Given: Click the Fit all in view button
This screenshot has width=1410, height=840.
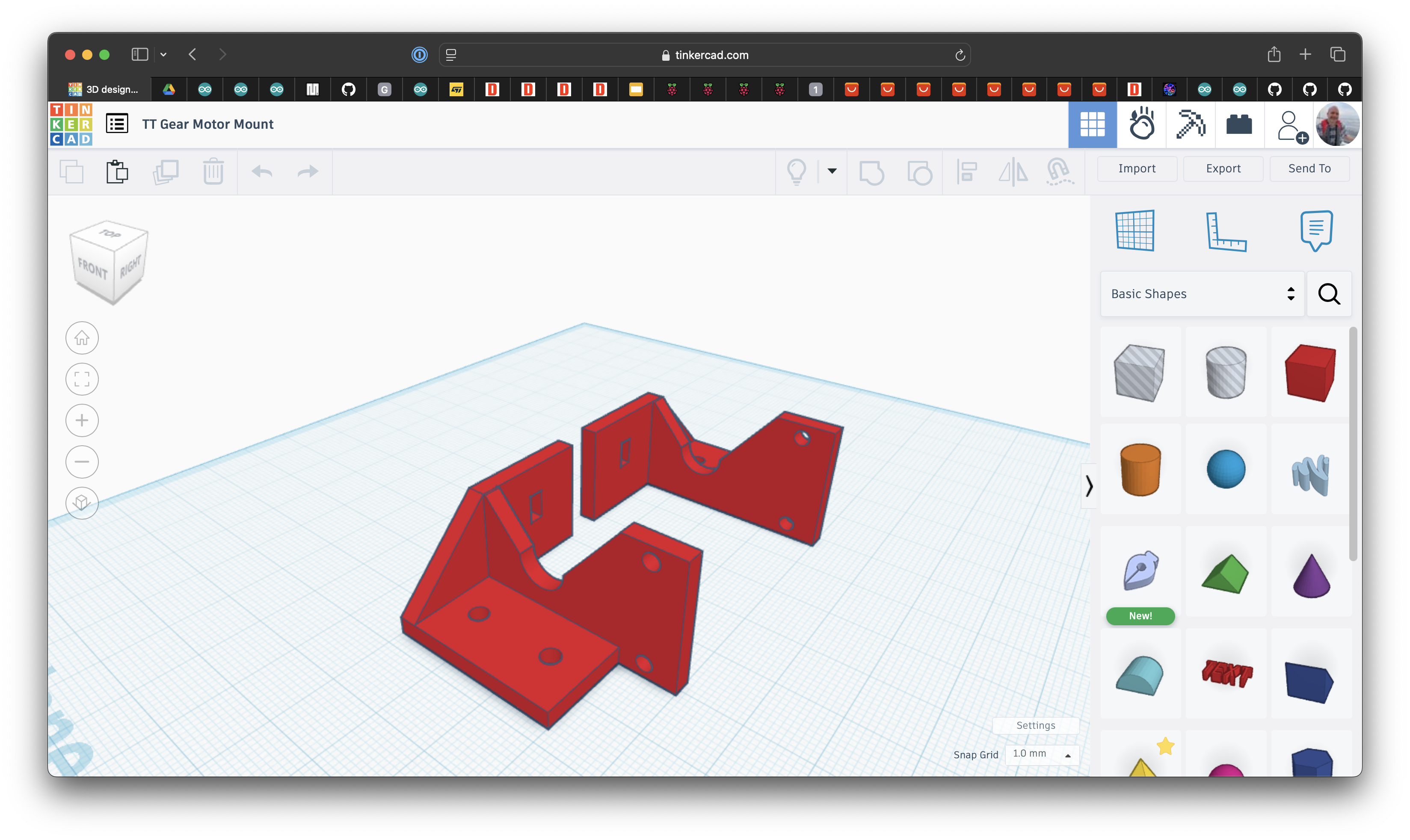Looking at the screenshot, I should point(82,379).
